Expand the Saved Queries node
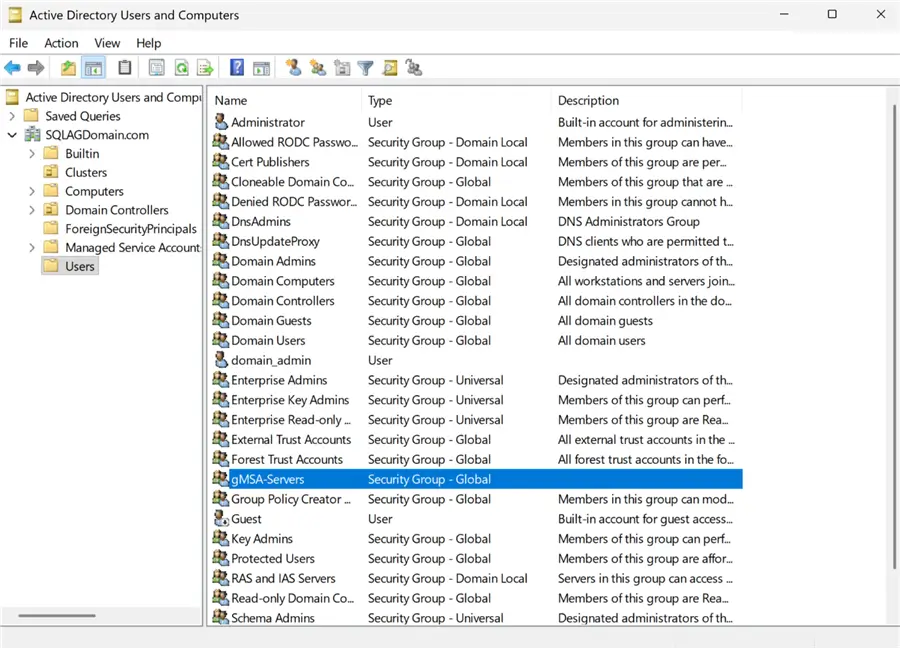This screenshot has height=648, width=900. (x=12, y=116)
